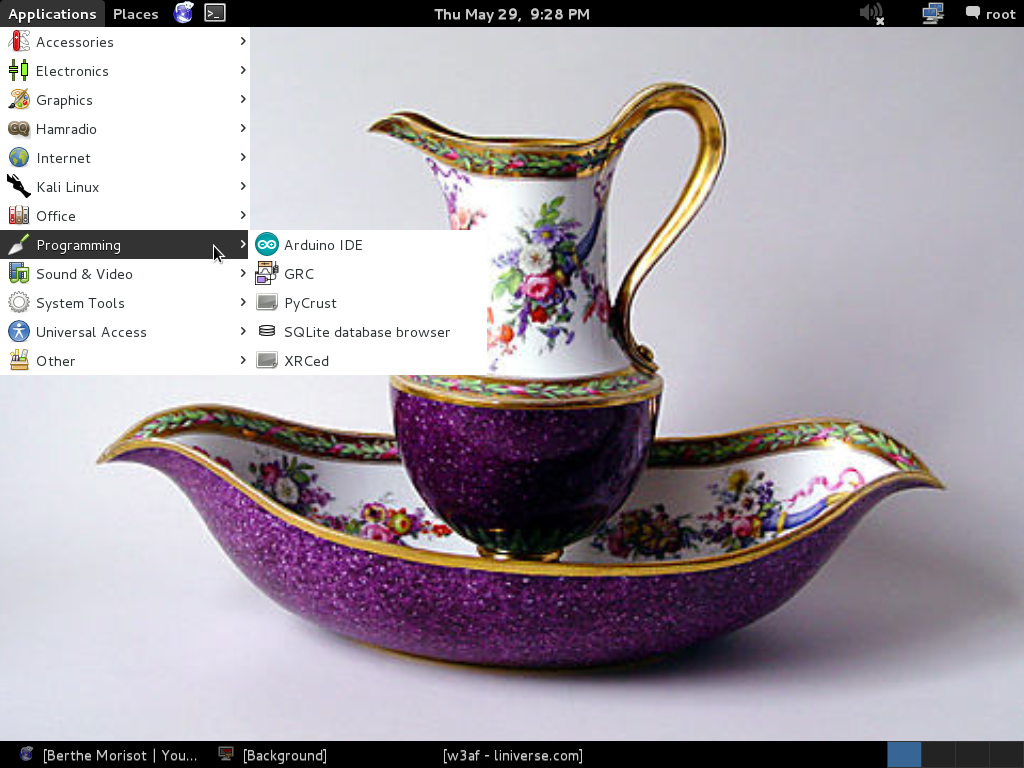Launch the web browser from top panel
This screenshot has height=768, width=1024.
click(184, 13)
